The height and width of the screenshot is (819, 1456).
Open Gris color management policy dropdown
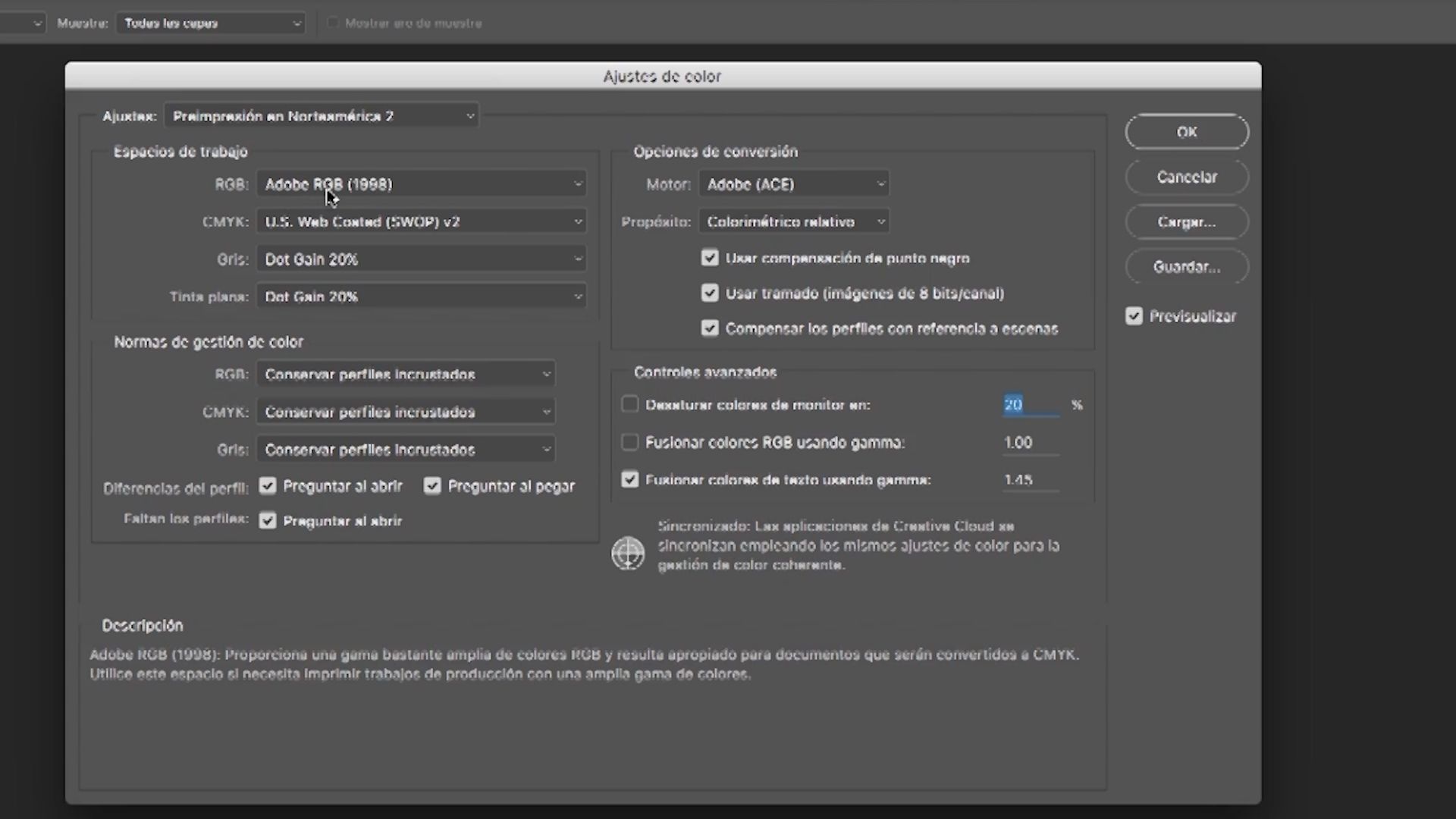[405, 450]
